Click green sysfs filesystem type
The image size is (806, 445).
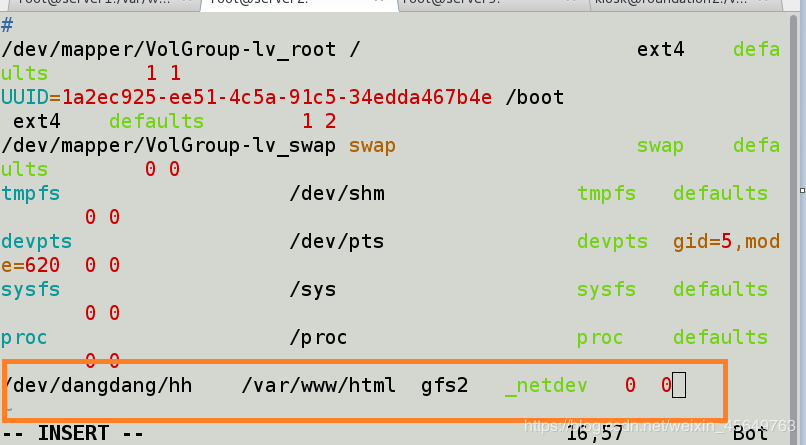[x=607, y=290]
